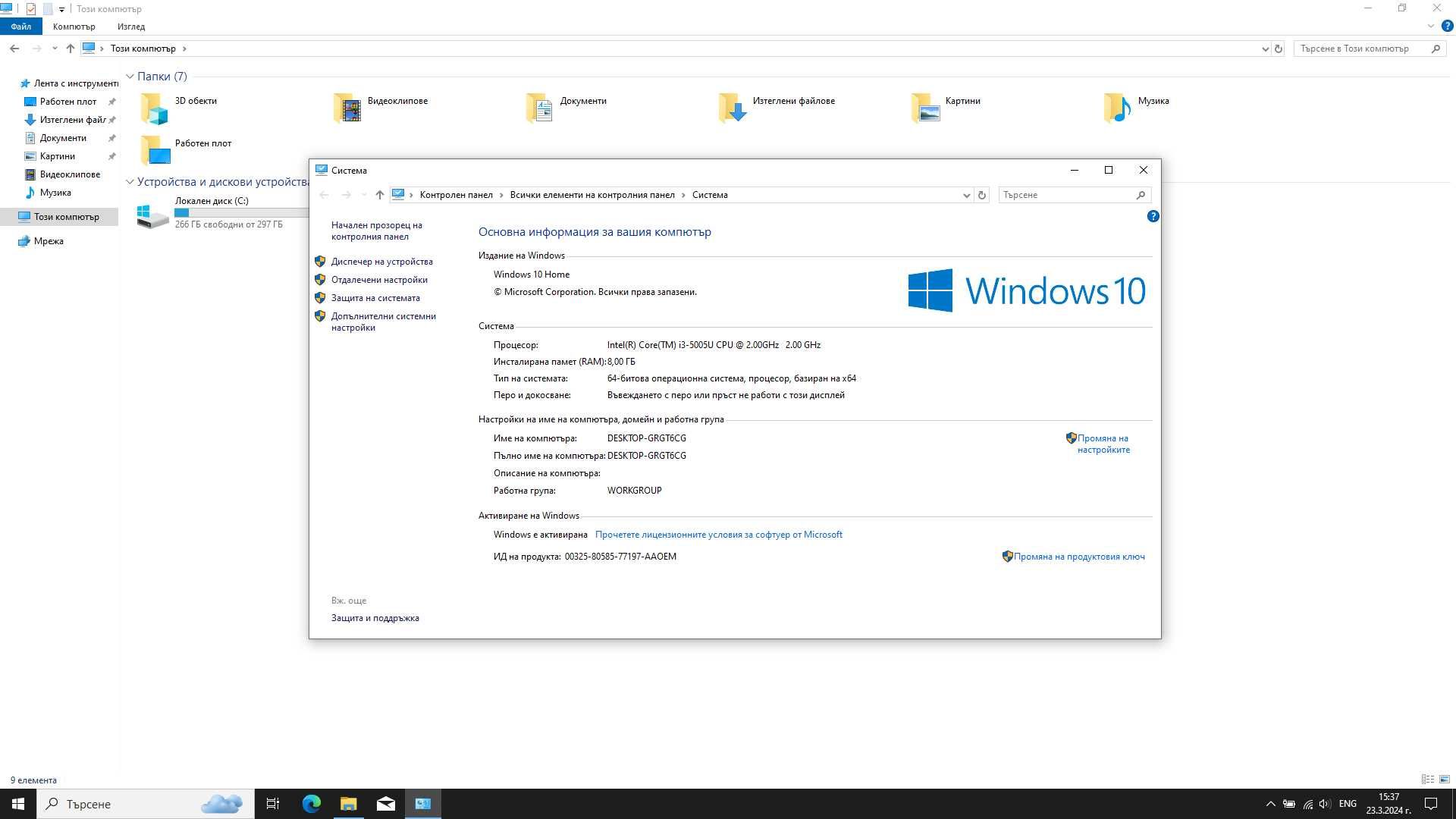The width and height of the screenshot is (1456, 819).
Task: Click the Локален диск (C:) usage bar
Action: pos(241,213)
